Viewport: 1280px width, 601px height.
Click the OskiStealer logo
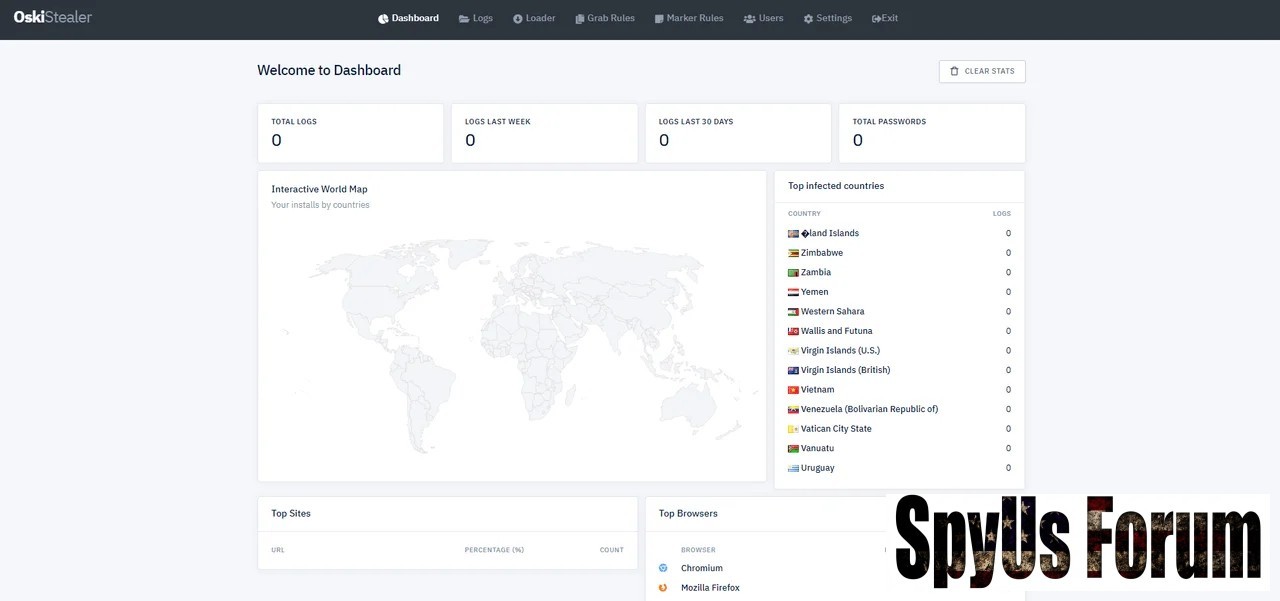[x=52, y=17]
